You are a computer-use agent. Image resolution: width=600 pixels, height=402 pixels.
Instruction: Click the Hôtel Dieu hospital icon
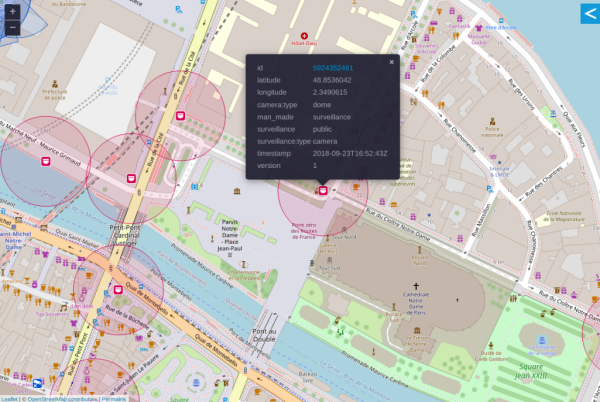pyautogui.click(x=304, y=36)
